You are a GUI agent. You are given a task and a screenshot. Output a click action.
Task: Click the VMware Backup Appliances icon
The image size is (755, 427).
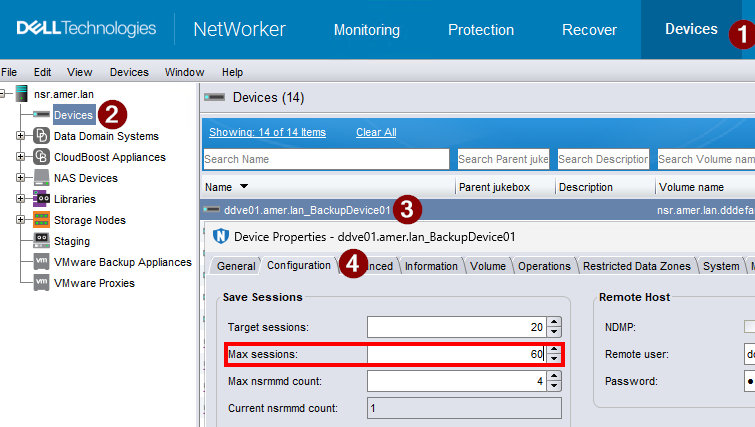[41, 261]
